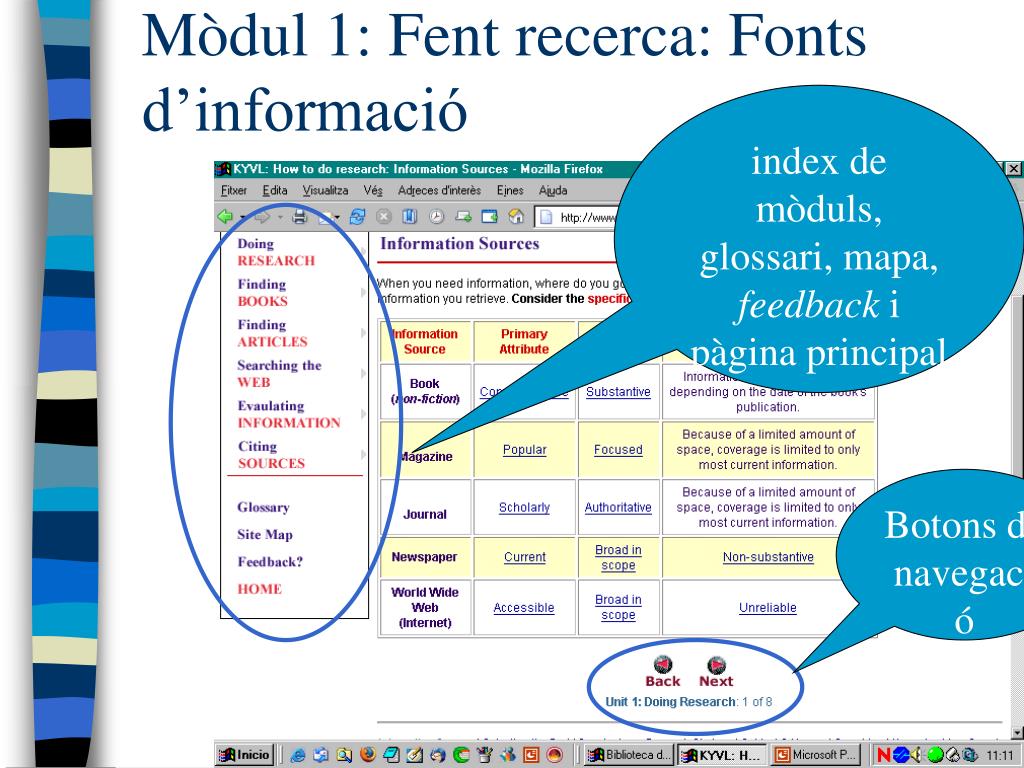The width and height of the screenshot is (1024, 768).
Task: Click the Non-substantive link
Action: coord(768,557)
